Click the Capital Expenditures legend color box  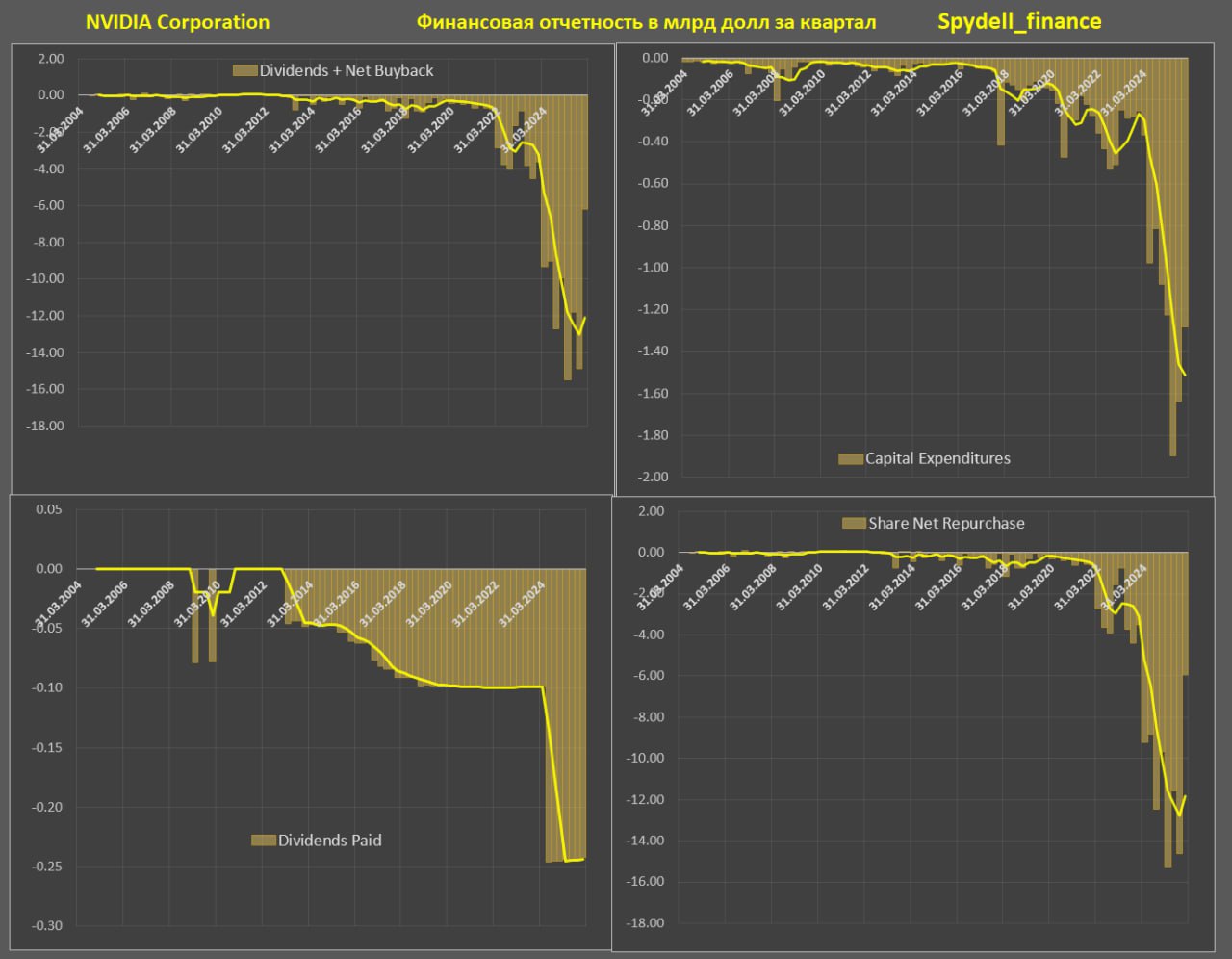[x=850, y=459]
